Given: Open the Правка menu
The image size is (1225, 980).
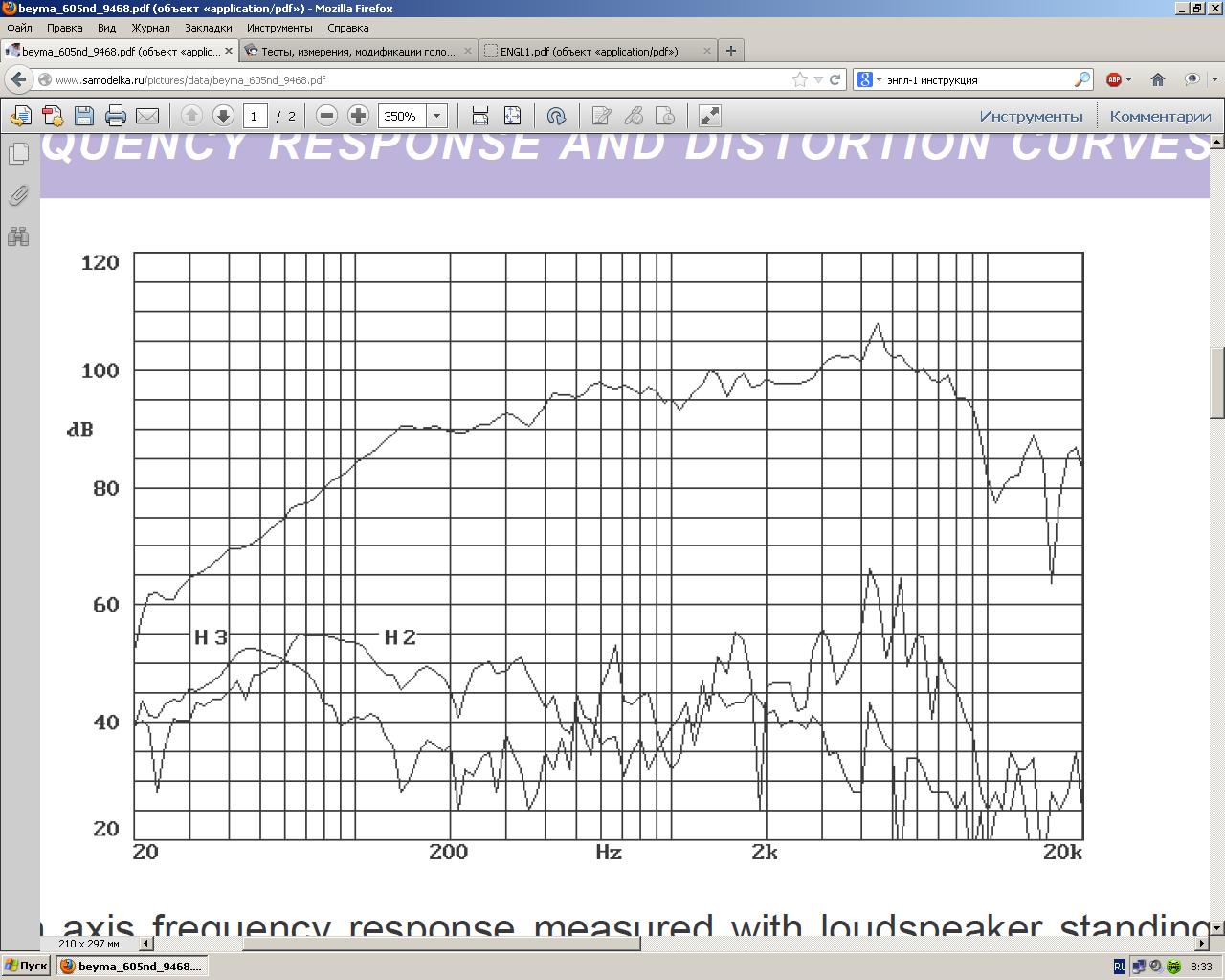Looking at the screenshot, I should [x=65, y=28].
